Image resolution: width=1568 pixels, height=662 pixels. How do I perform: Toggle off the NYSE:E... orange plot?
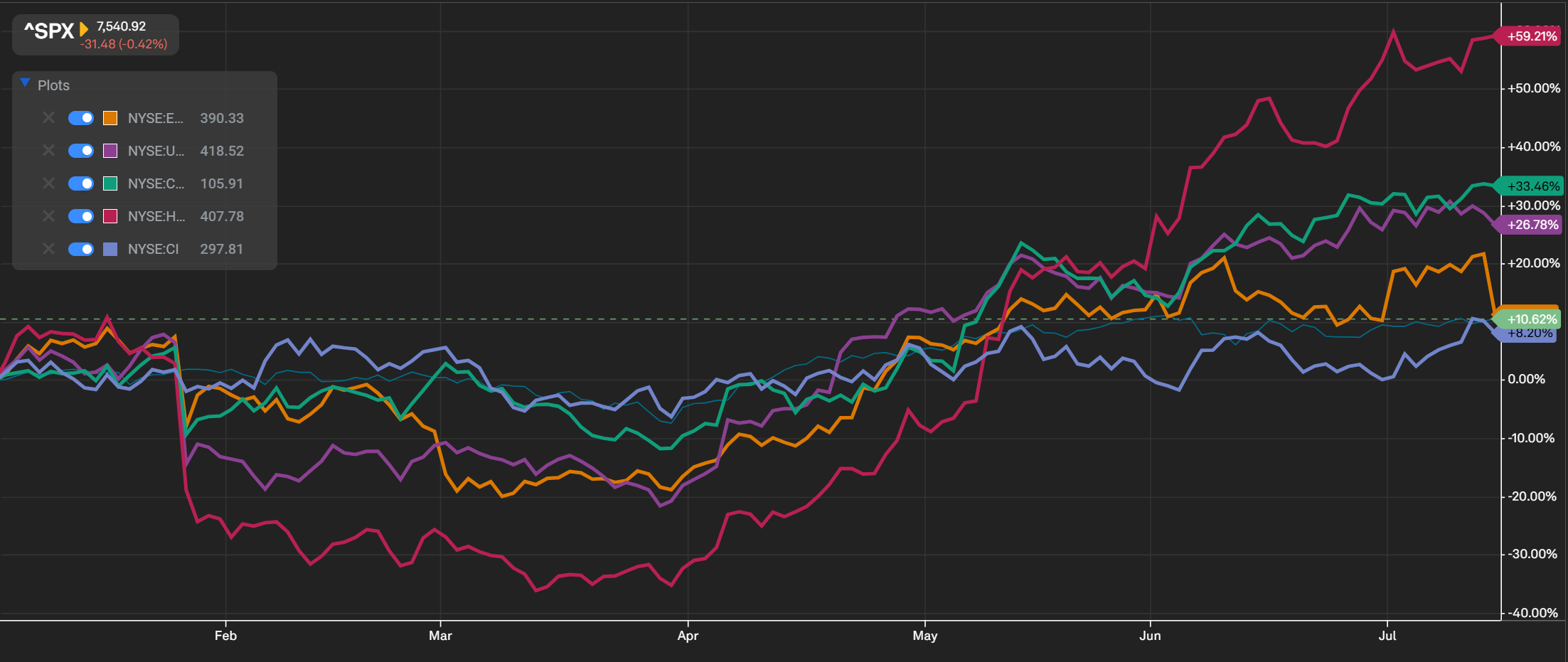point(81,118)
